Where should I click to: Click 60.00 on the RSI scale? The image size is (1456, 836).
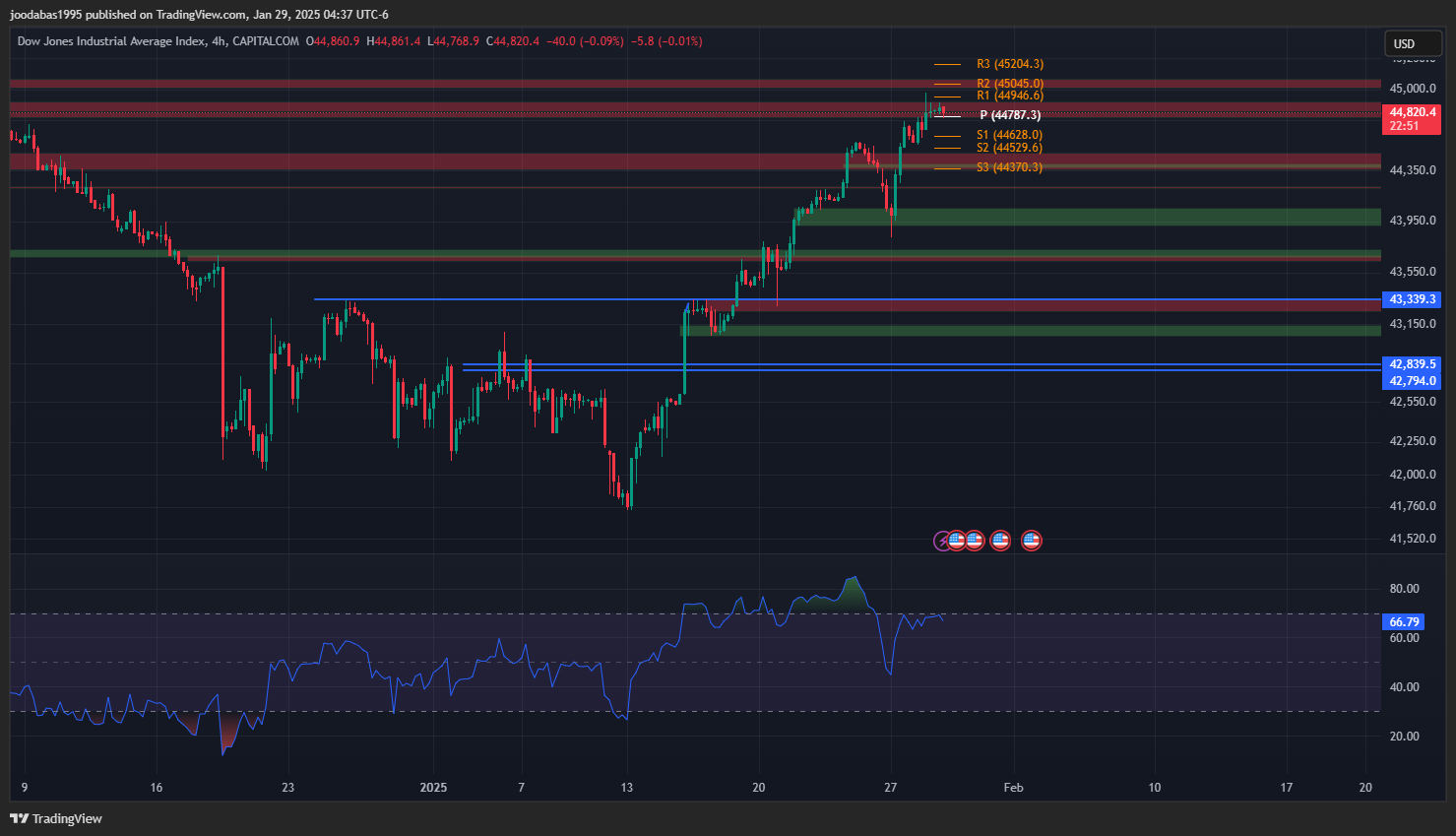click(1404, 638)
